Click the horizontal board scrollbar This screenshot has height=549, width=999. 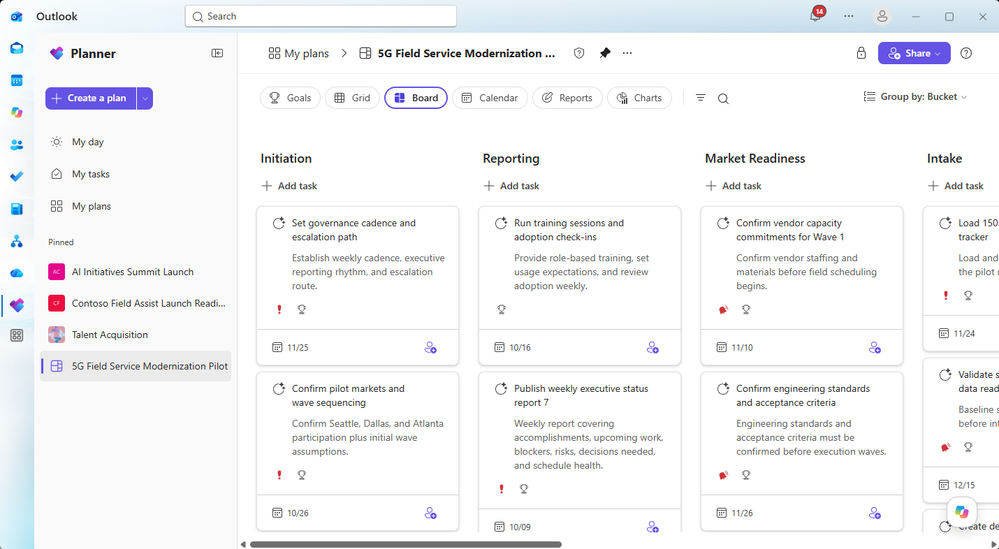406,545
